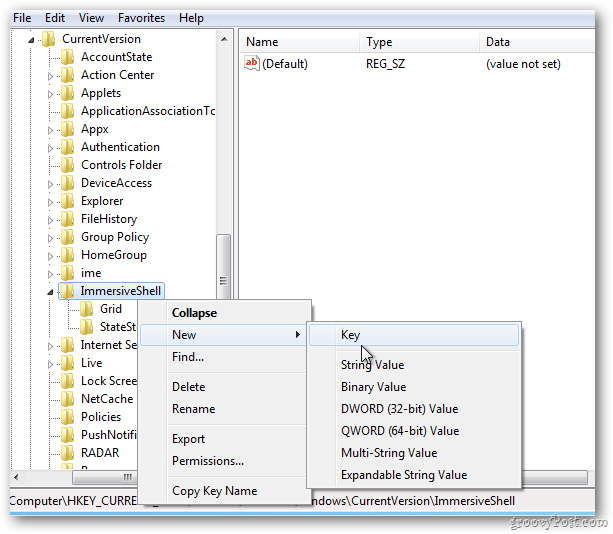Expand the HomeGroup node arrow
The height and width of the screenshot is (534, 613).
[x=50, y=256]
